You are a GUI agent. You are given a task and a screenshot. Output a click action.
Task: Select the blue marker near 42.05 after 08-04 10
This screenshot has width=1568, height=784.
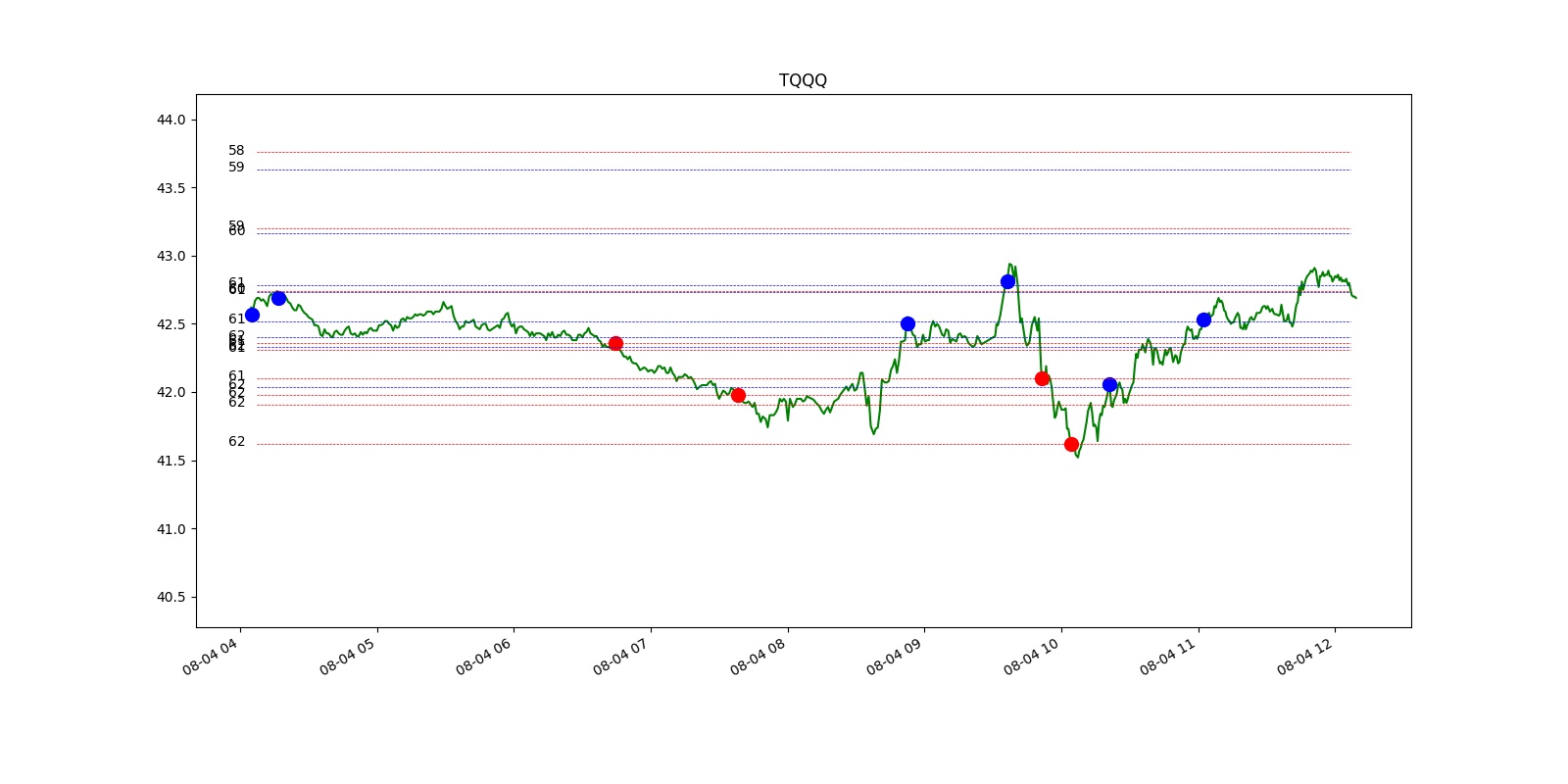pyautogui.click(x=1109, y=384)
